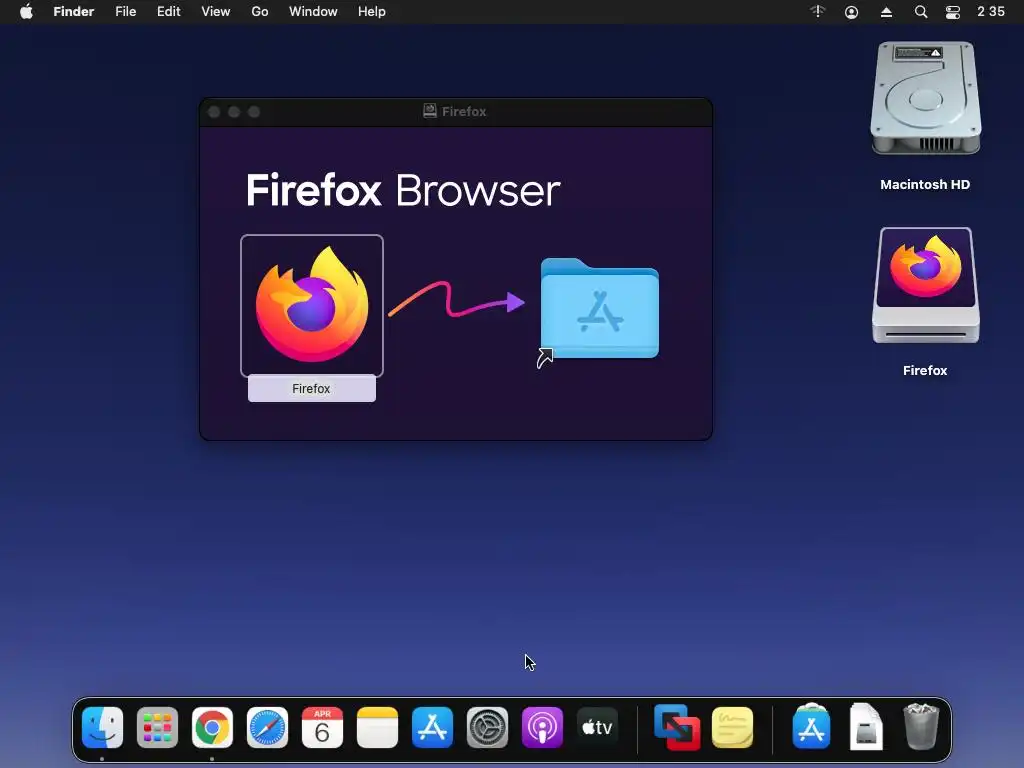Open Spotlight search magnifier in the menu bar
The width and height of the screenshot is (1024, 768).
[x=921, y=12]
